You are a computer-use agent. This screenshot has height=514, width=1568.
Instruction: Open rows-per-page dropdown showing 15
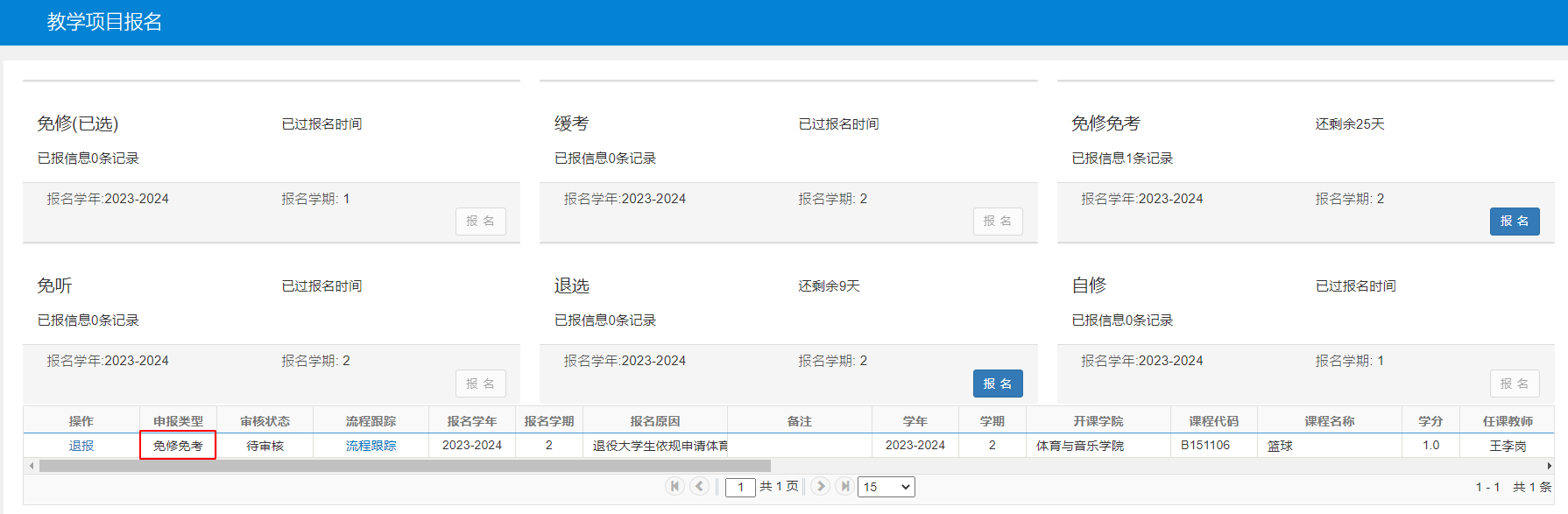[x=886, y=487]
